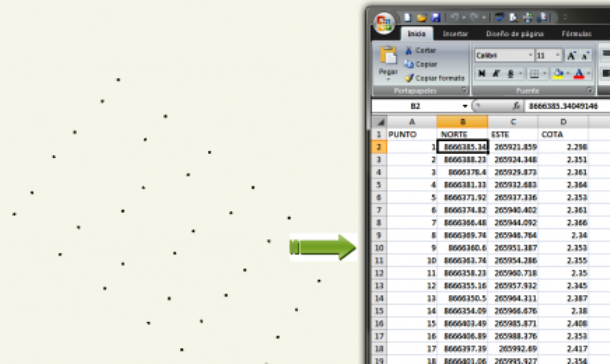The height and width of the screenshot is (364, 610).
Task: Click the Open folder icon in quick access toolbar
Action: click(x=422, y=18)
